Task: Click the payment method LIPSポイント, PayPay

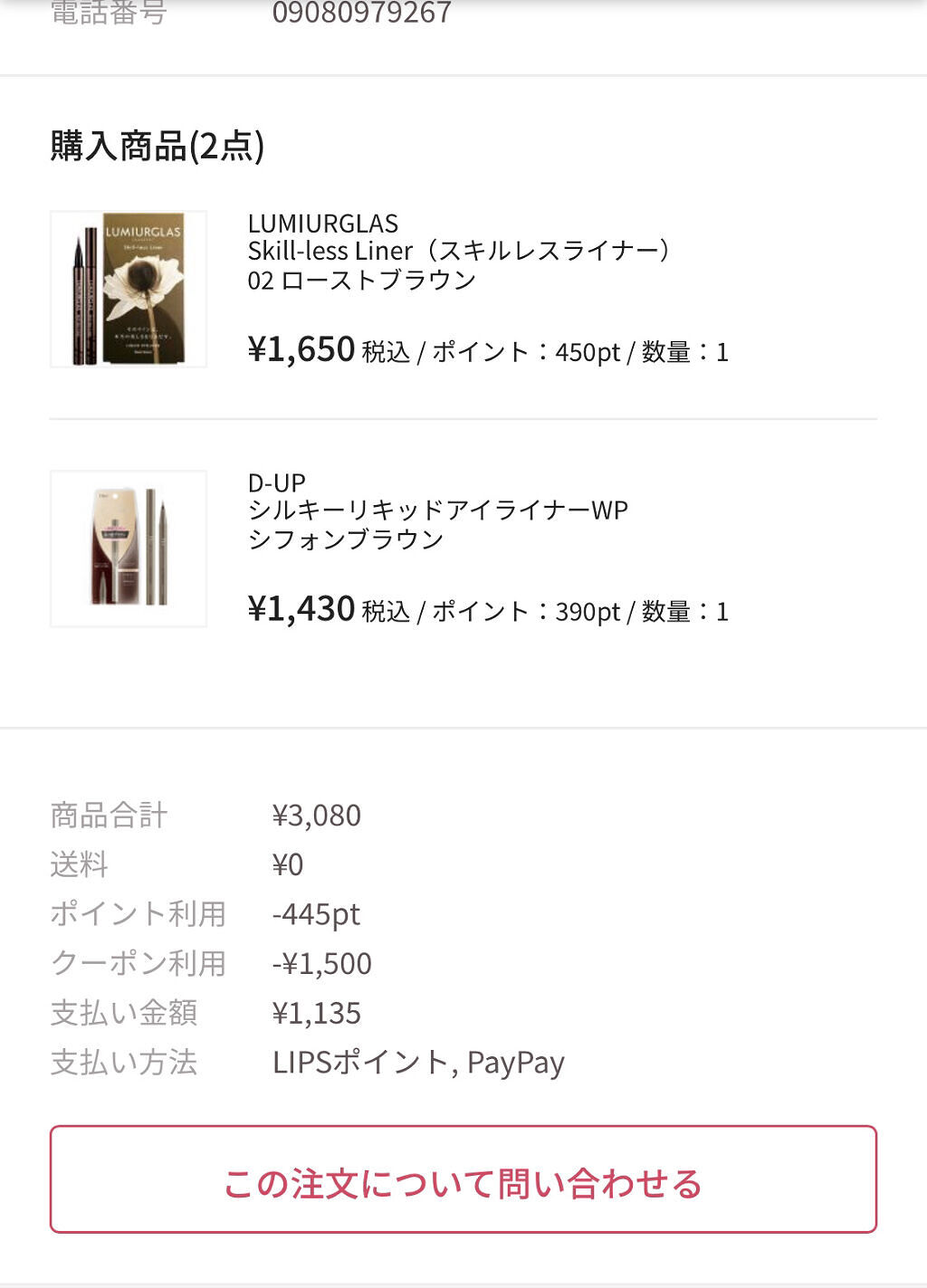Action: (x=418, y=1063)
